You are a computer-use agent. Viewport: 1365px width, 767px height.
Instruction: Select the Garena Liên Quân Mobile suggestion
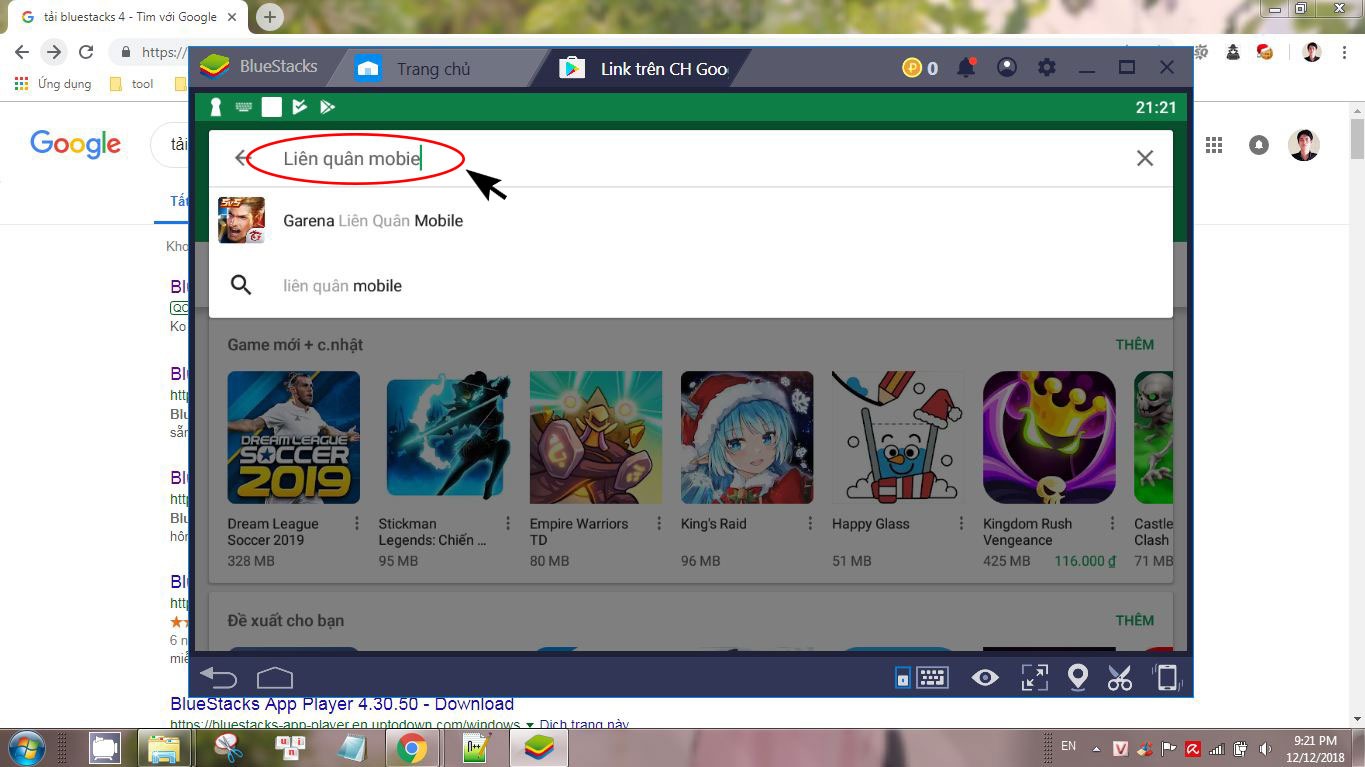[x=690, y=220]
